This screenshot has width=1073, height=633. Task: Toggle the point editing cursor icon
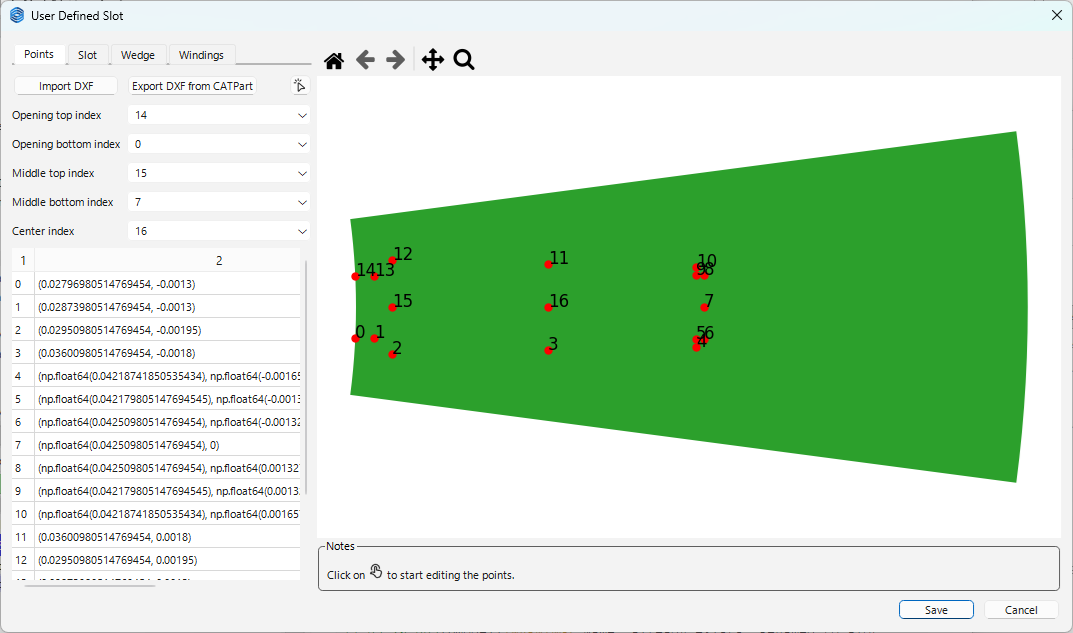click(299, 86)
